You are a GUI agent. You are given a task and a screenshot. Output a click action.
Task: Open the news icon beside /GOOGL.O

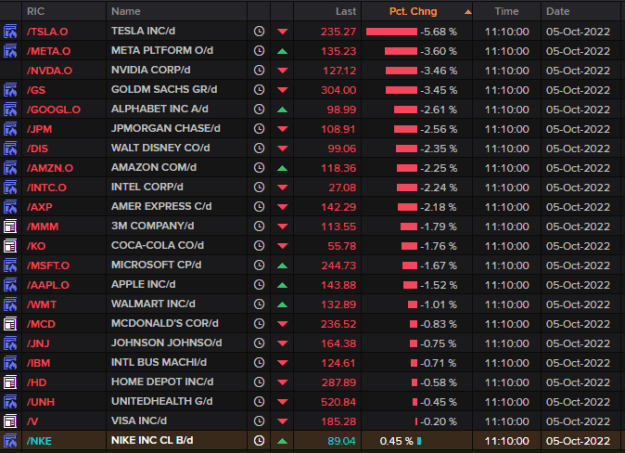click(x=10, y=110)
